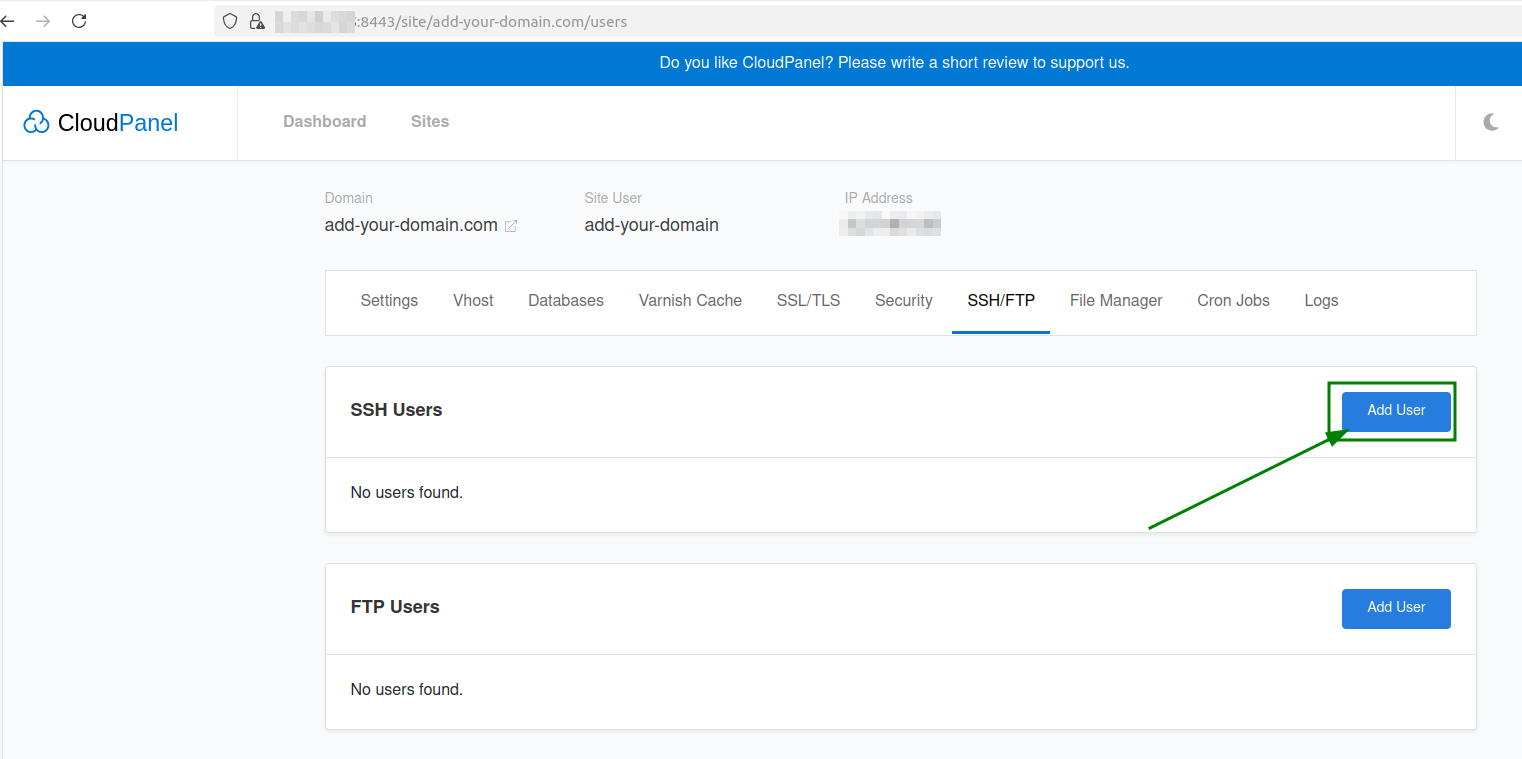The width and height of the screenshot is (1522, 759).
Task: Switch to the Settings tab
Action: tap(389, 301)
